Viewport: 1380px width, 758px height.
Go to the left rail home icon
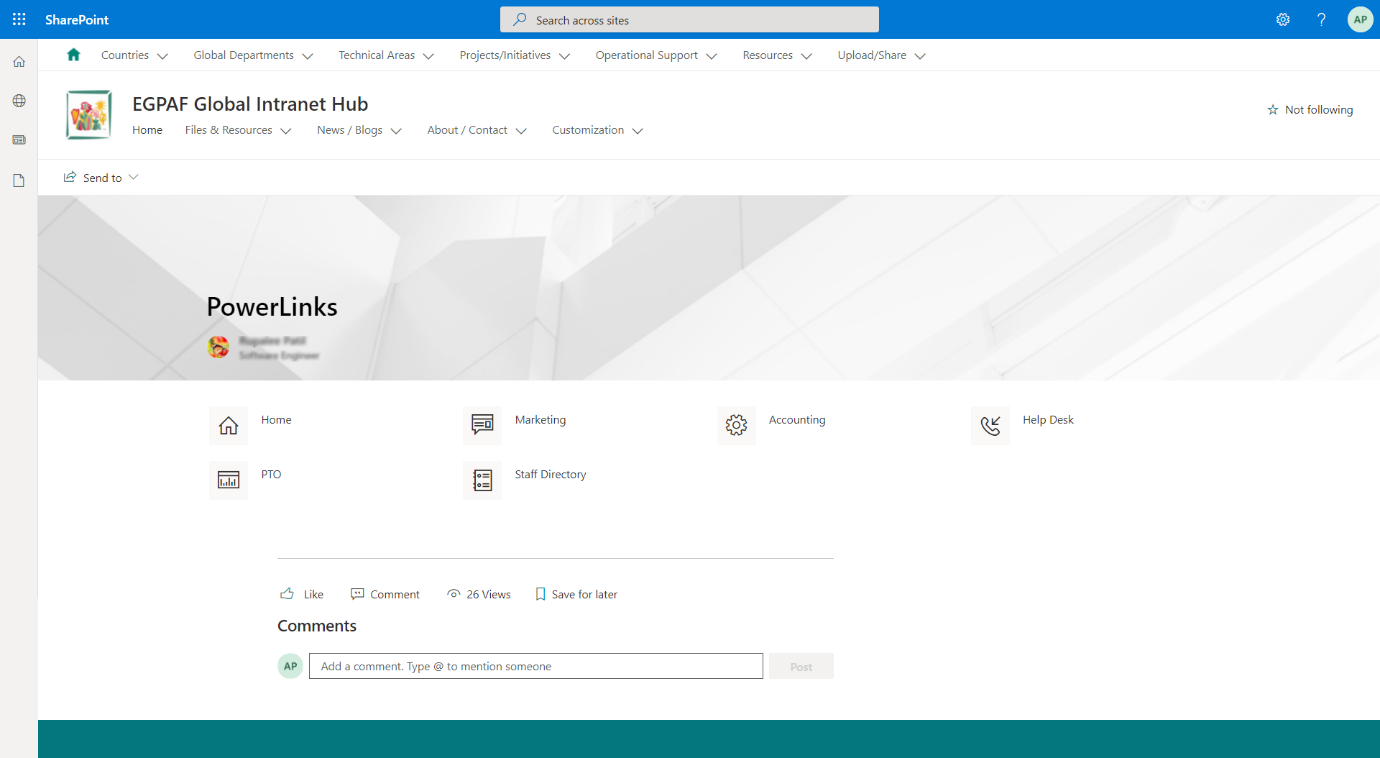tap(19, 62)
